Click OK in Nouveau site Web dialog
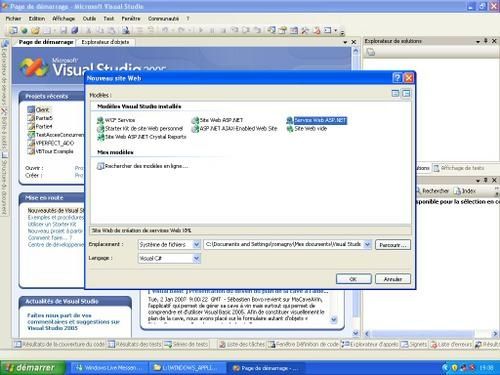 tap(353, 279)
